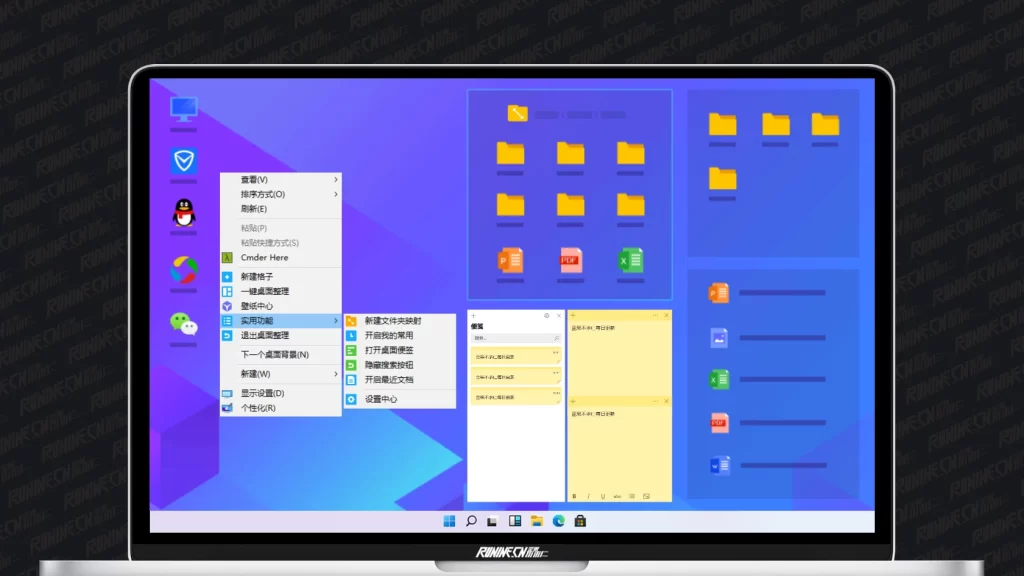Open the blue Word file in the file list
Image resolution: width=1024 pixels, height=576 pixels.
pyautogui.click(x=719, y=465)
